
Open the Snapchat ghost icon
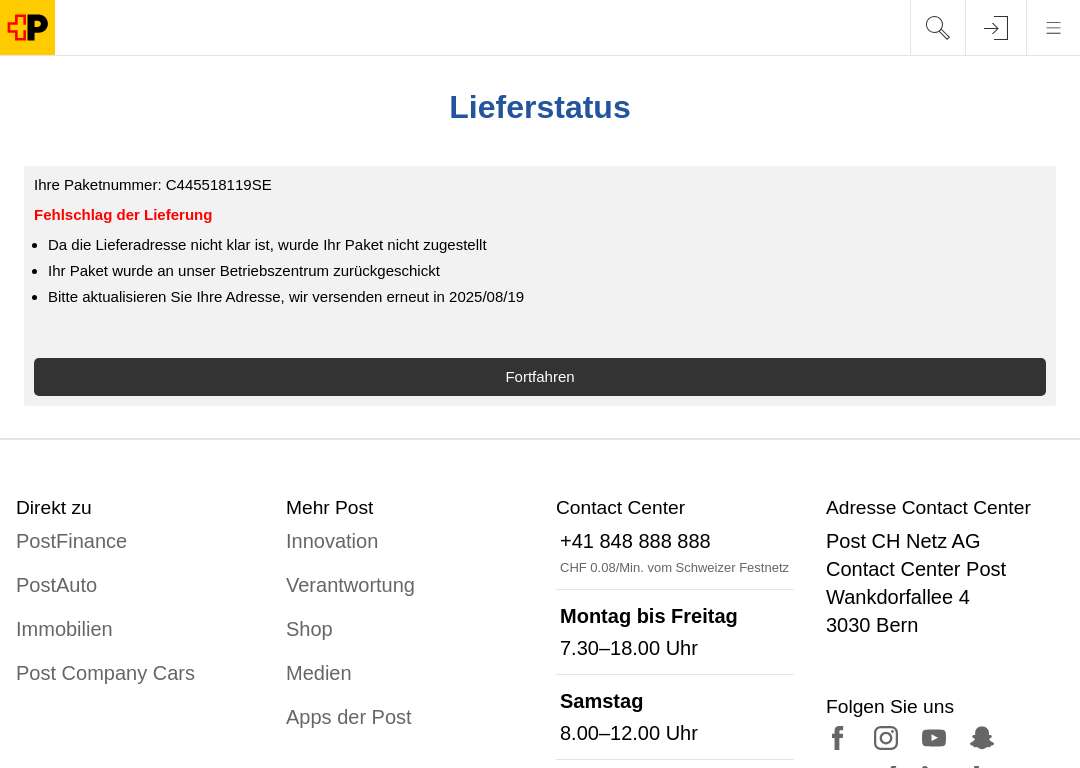click(x=982, y=738)
